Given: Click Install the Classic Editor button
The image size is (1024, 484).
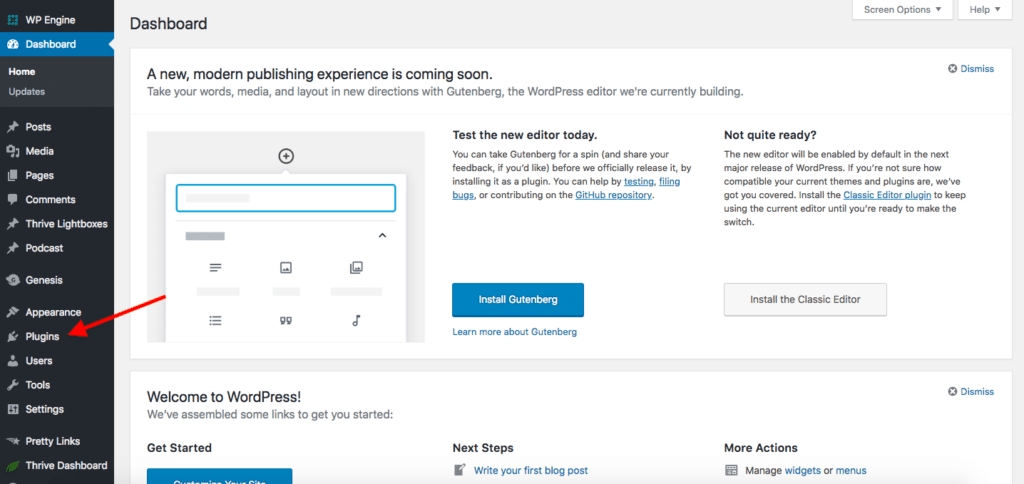Looking at the screenshot, I should pos(805,299).
